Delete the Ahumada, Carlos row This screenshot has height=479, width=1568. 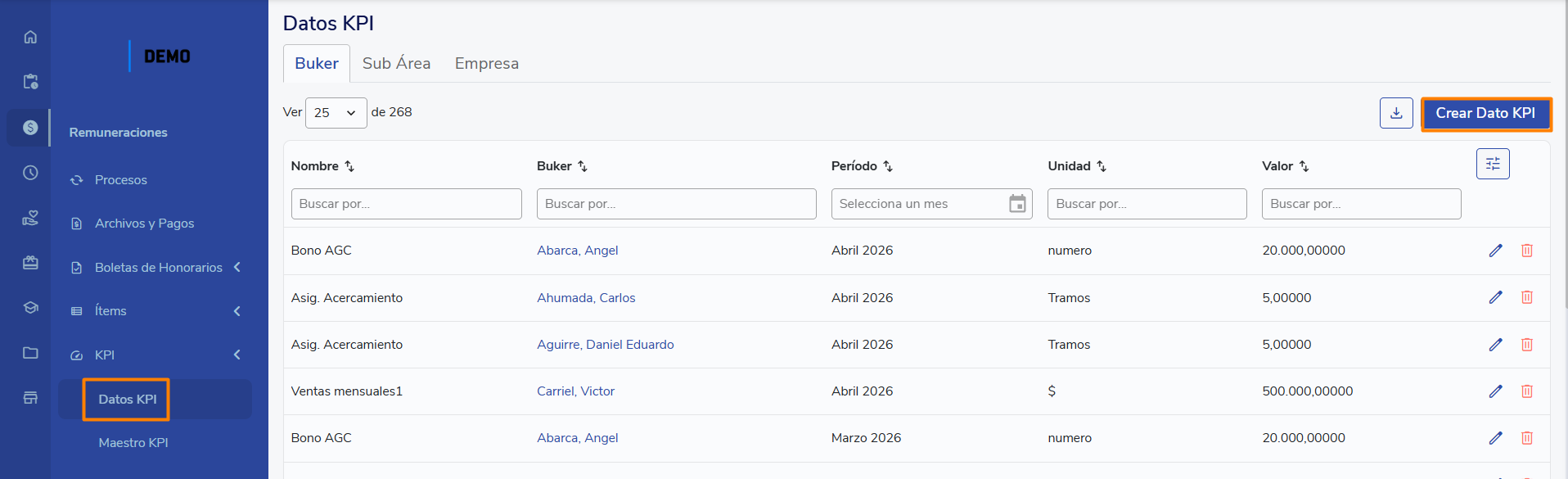tap(1526, 297)
